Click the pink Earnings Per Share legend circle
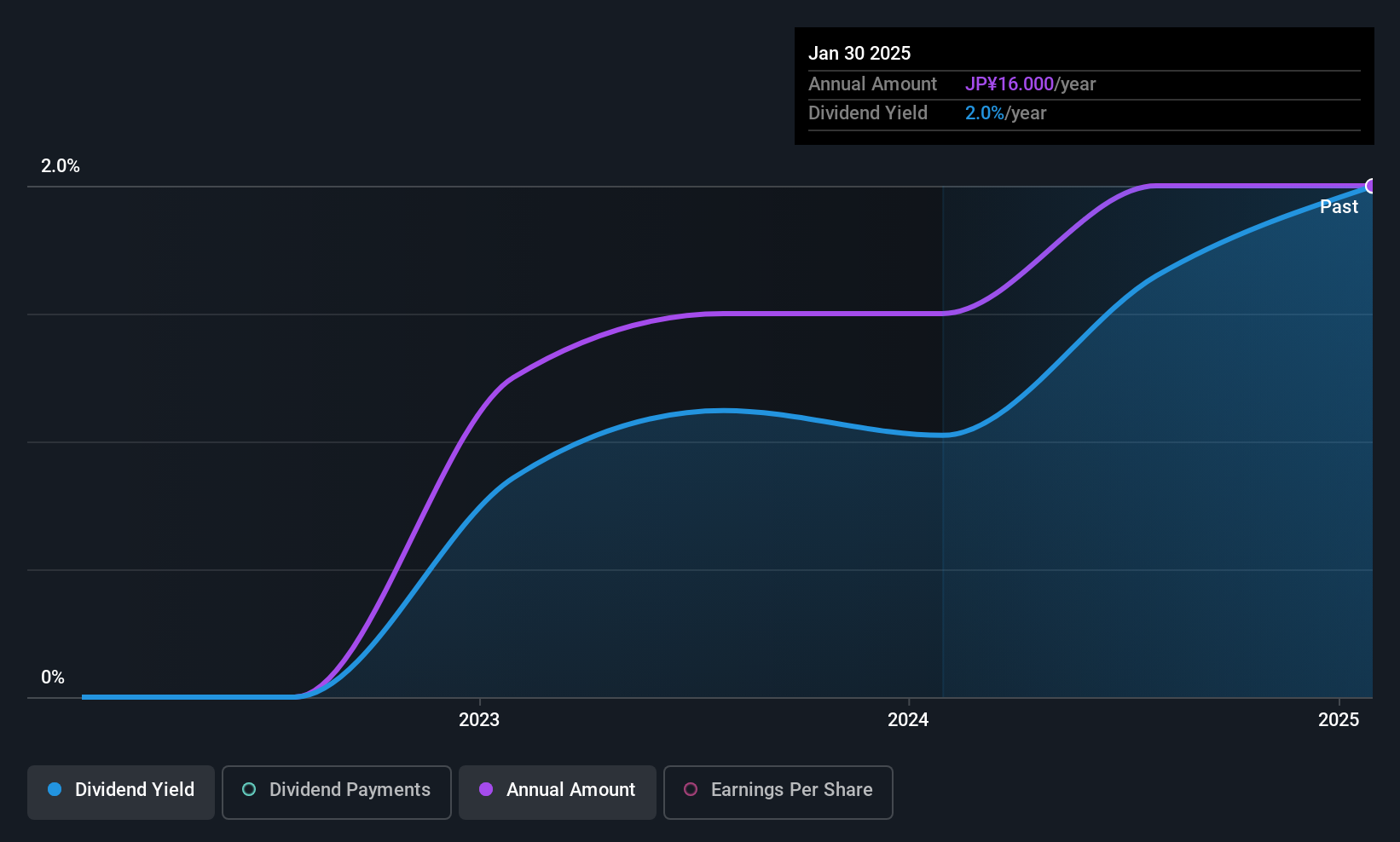The width and height of the screenshot is (1400, 842). click(691, 789)
